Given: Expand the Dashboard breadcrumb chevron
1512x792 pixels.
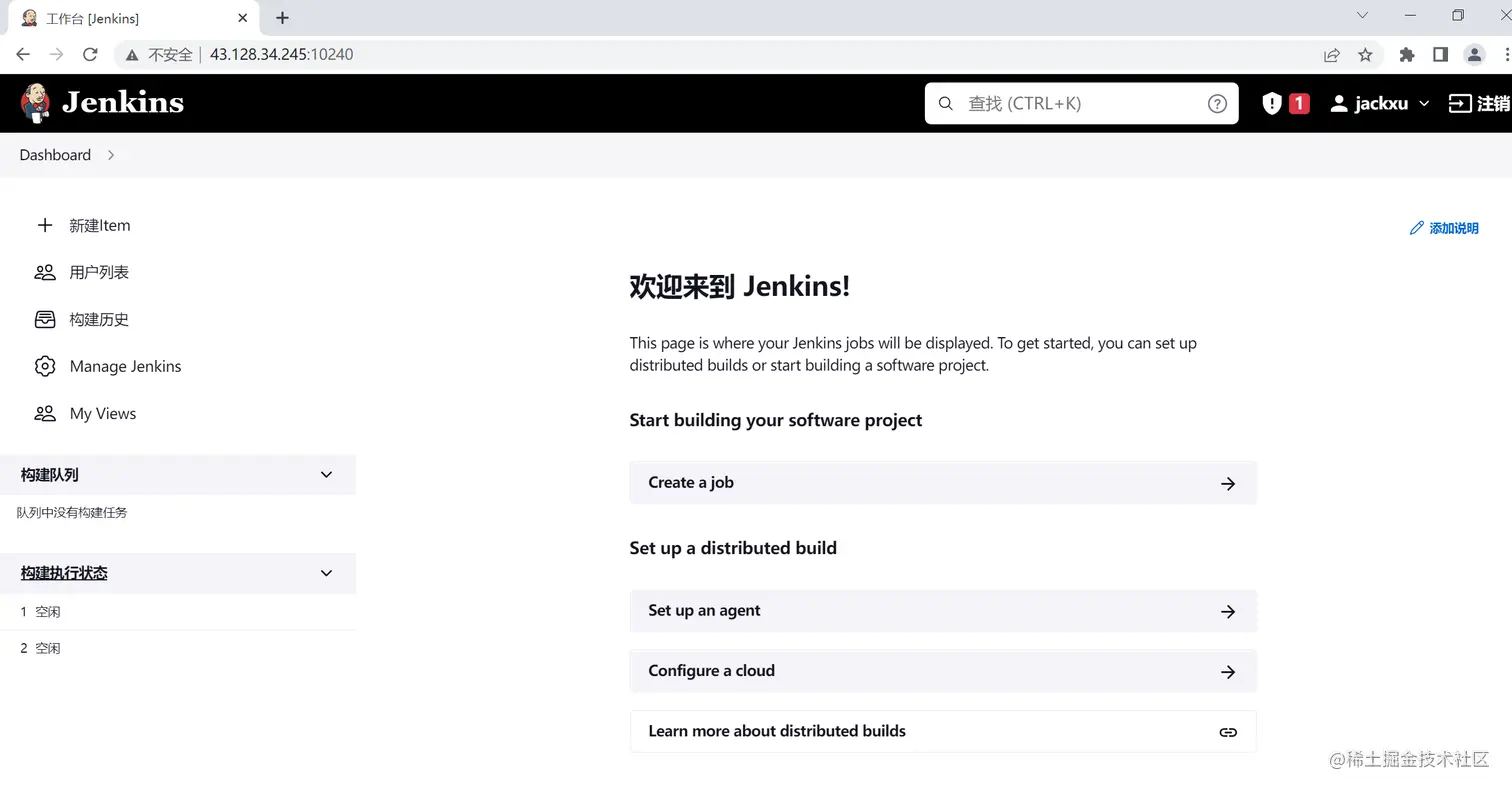Looking at the screenshot, I should (x=111, y=155).
